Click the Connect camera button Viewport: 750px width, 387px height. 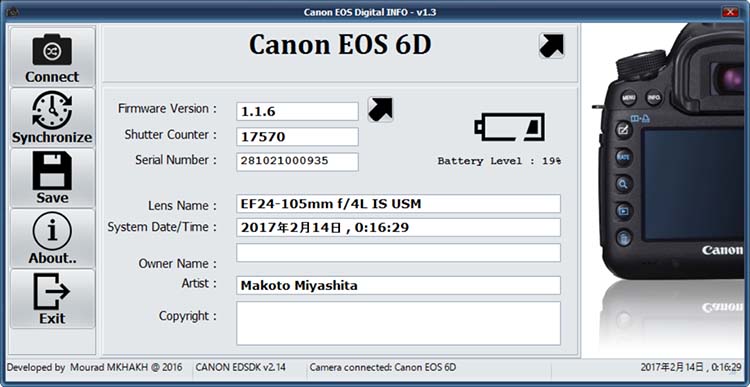52,56
